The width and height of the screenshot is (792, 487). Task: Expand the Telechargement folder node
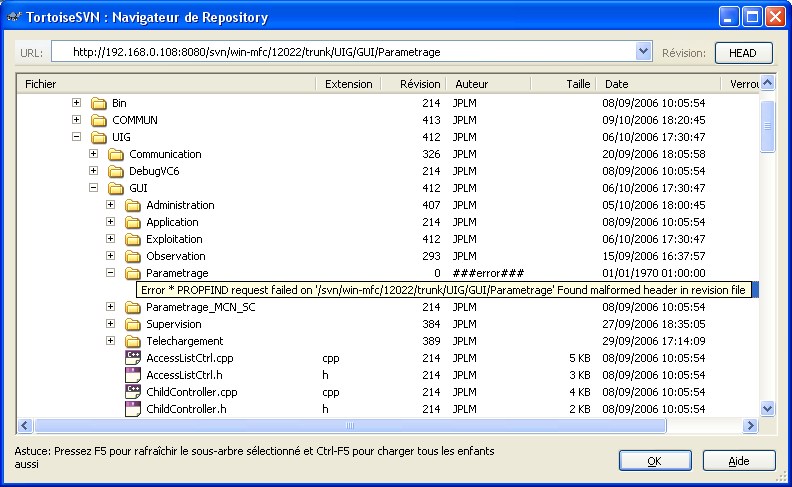click(111, 340)
